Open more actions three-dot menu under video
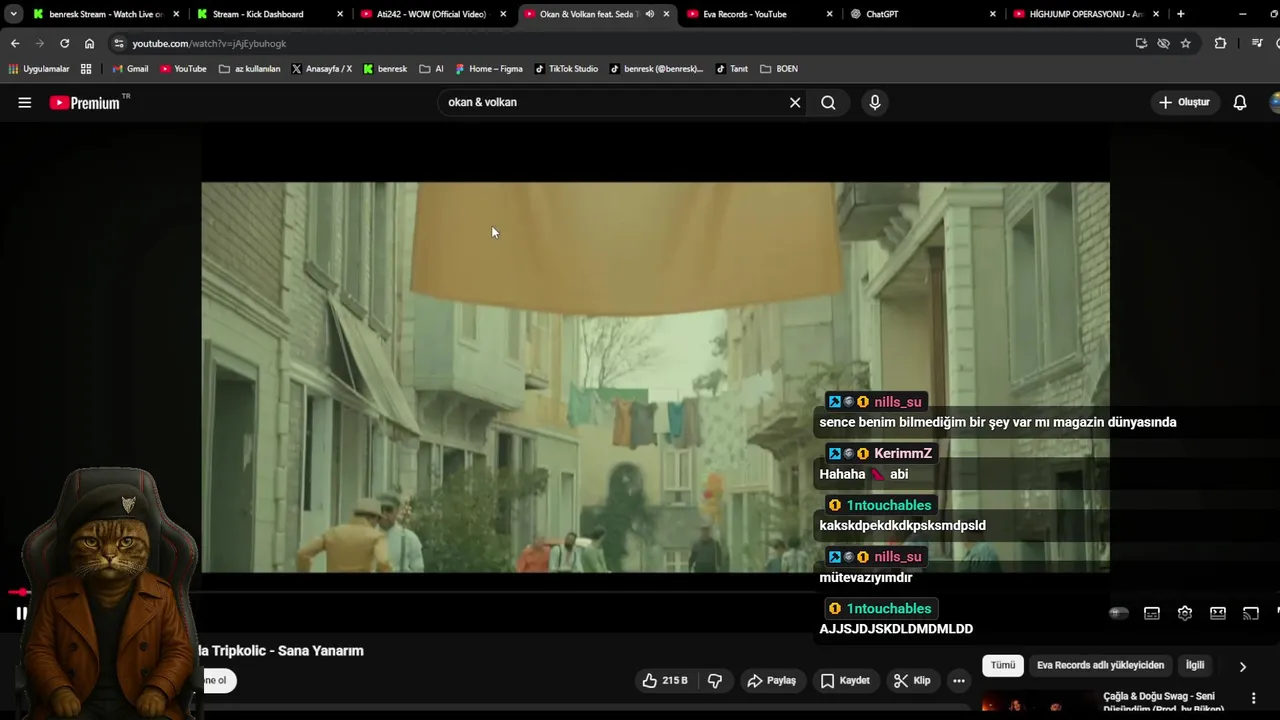 click(x=959, y=680)
